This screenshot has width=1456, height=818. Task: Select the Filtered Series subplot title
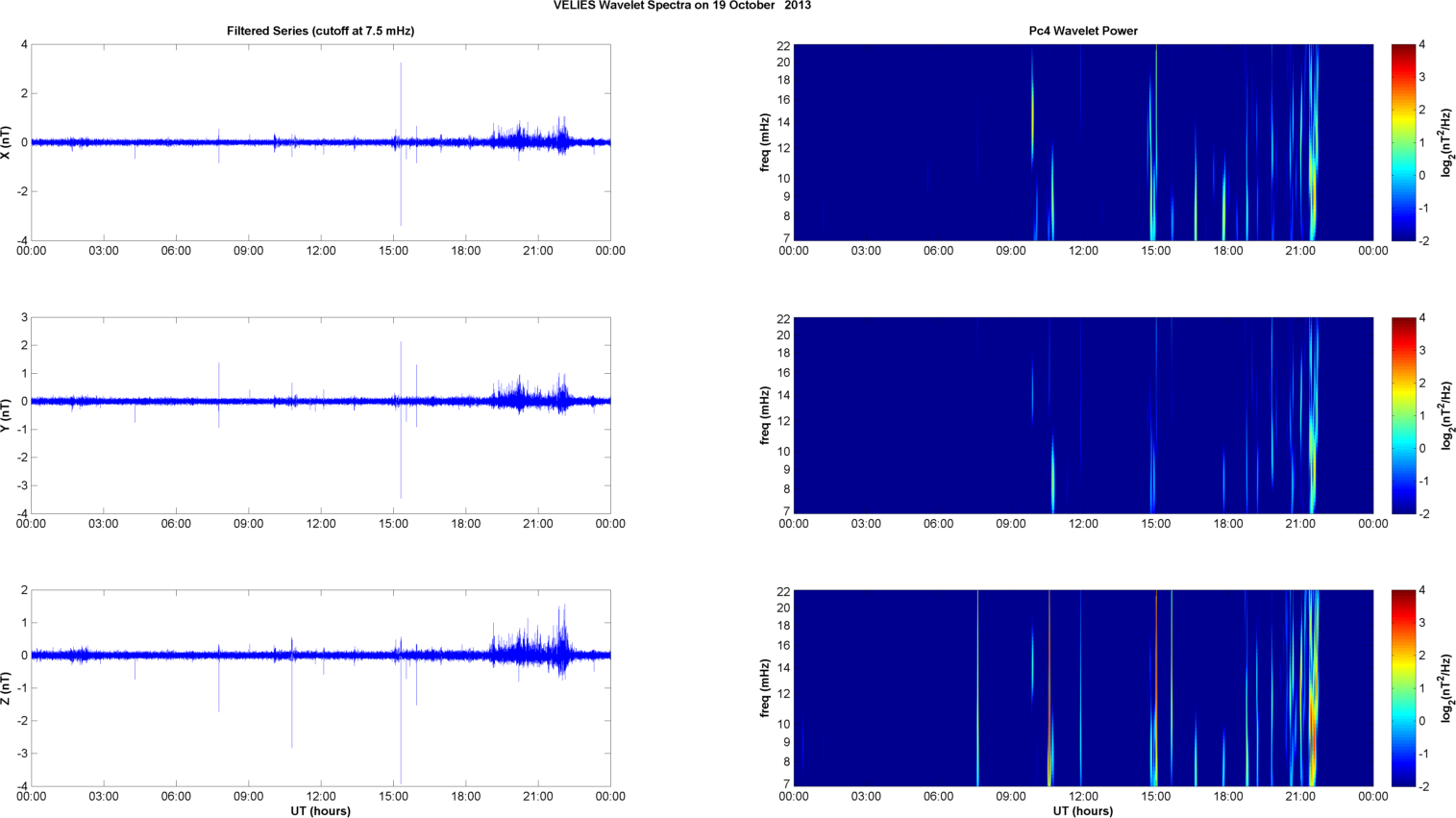(320, 31)
